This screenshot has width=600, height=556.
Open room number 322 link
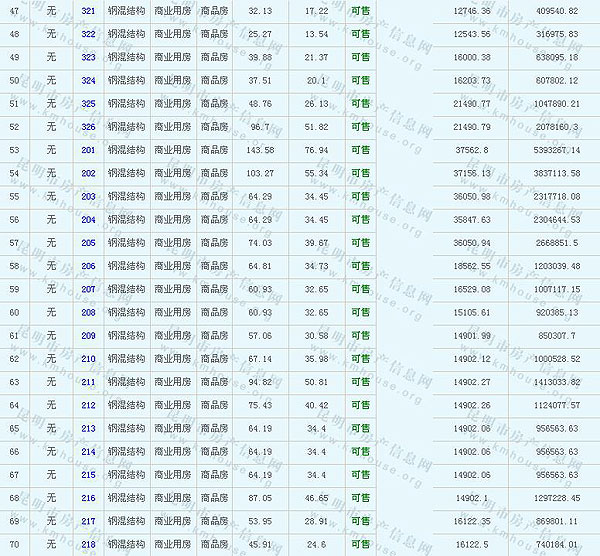click(x=88, y=34)
